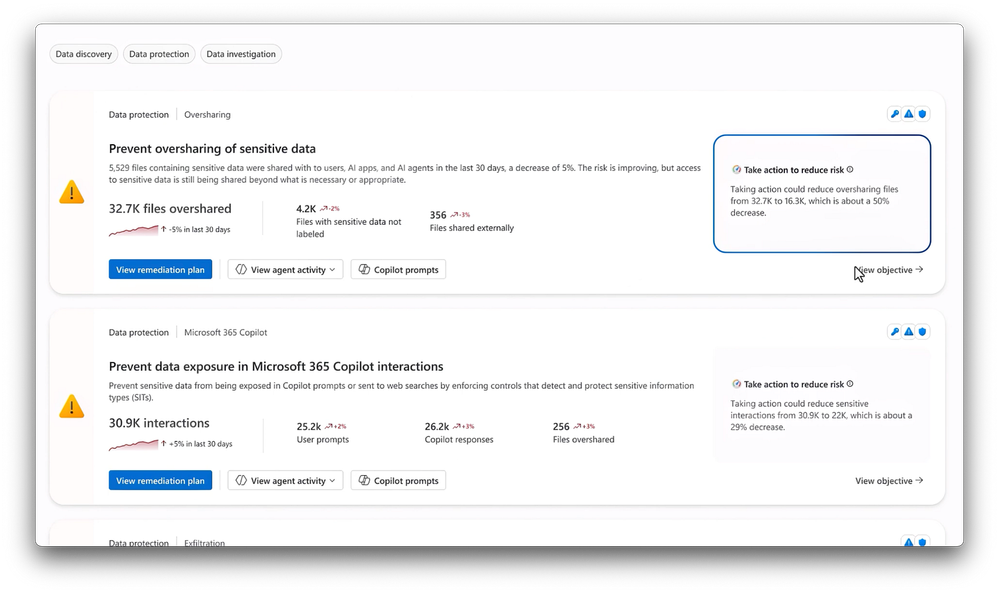Click the shield icon on Oversharing card
Viewport: 999px width, 593px height.
coord(922,114)
